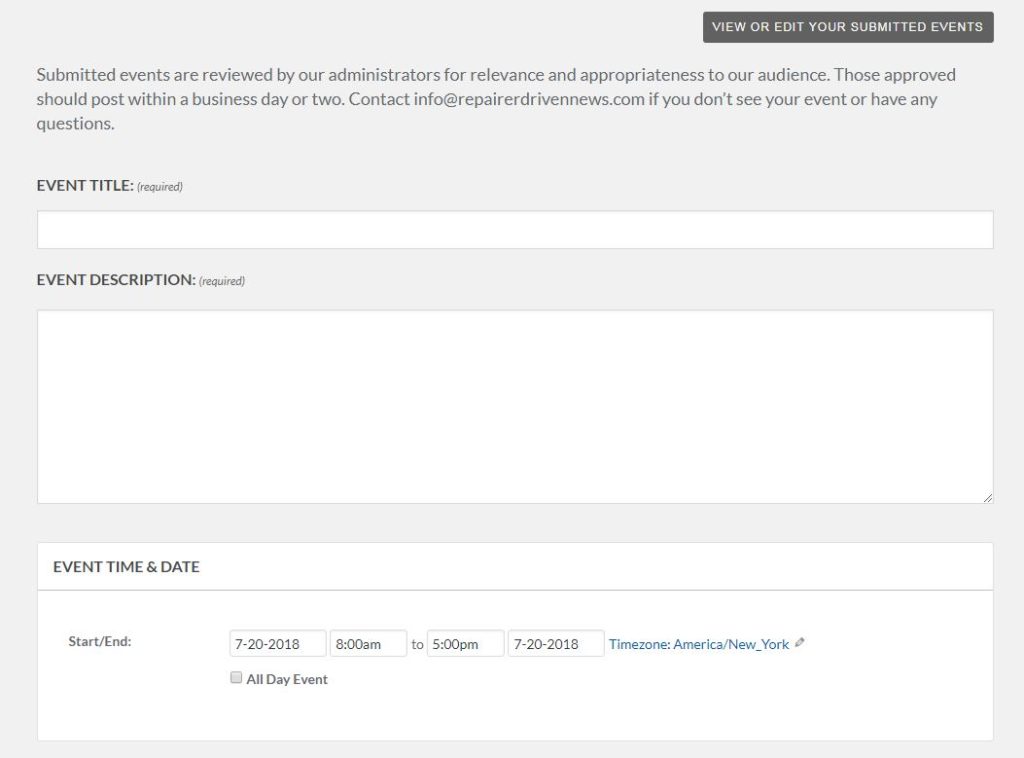Select the 8:00am start time field
Screen dimensions: 1024x758
(x=368, y=644)
